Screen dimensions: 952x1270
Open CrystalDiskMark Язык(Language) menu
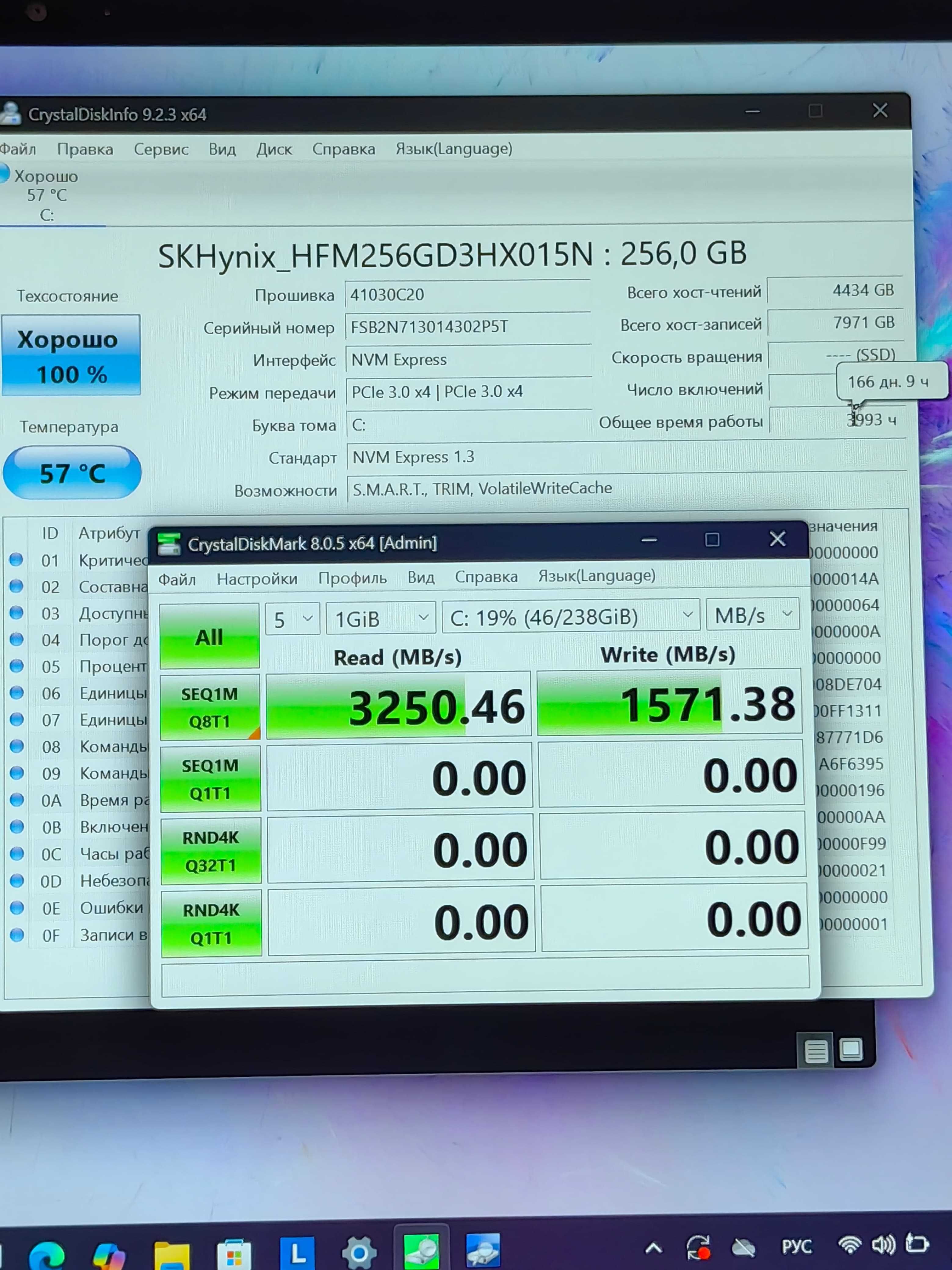[597, 575]
